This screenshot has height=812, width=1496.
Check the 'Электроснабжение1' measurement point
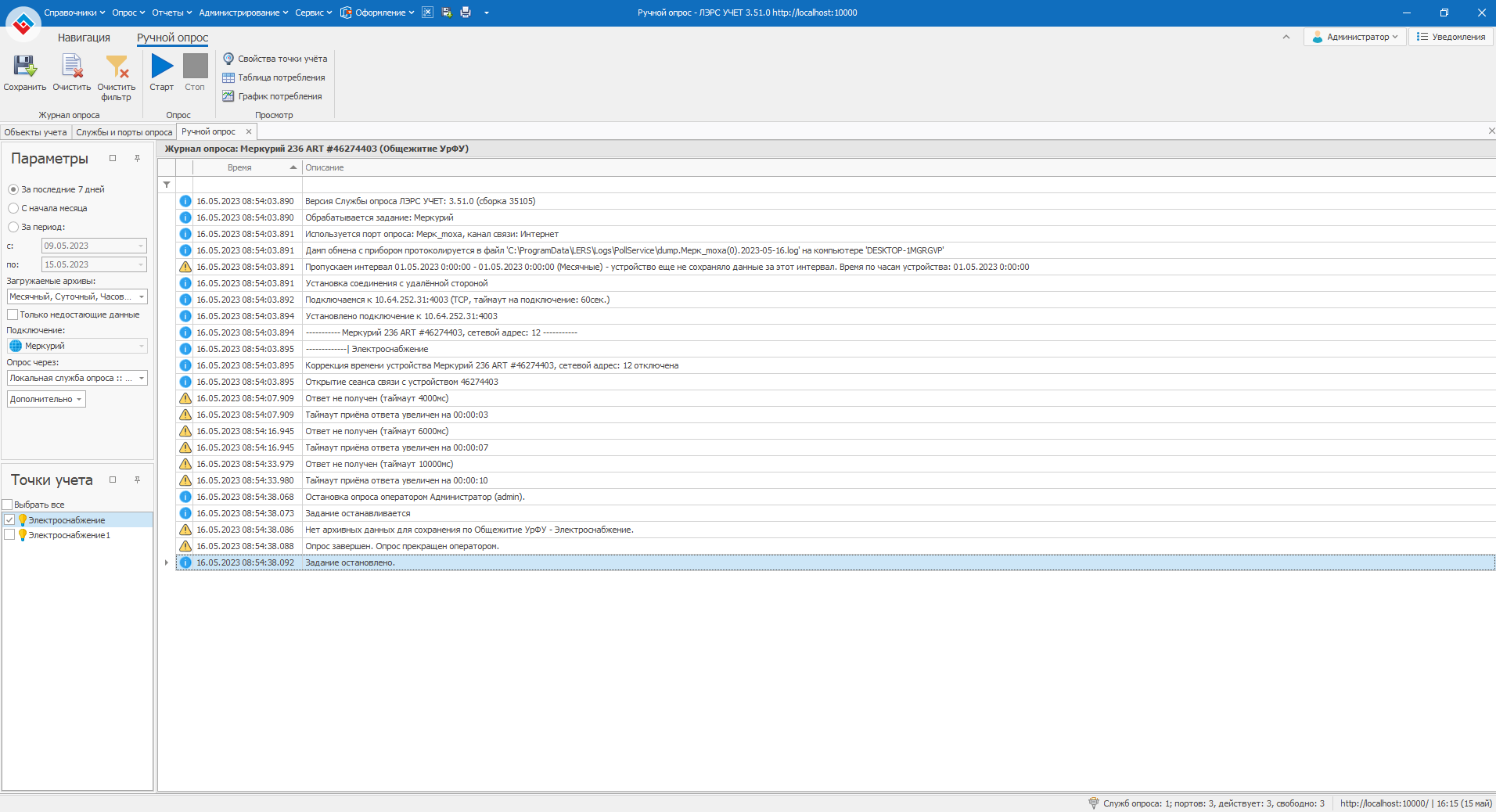click(x=9, y=535)
